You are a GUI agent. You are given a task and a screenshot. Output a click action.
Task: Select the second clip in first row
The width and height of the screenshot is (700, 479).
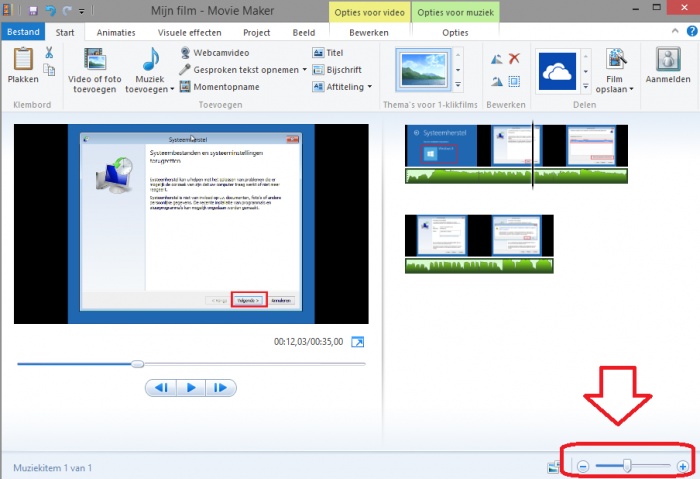(x=515, y=146)
